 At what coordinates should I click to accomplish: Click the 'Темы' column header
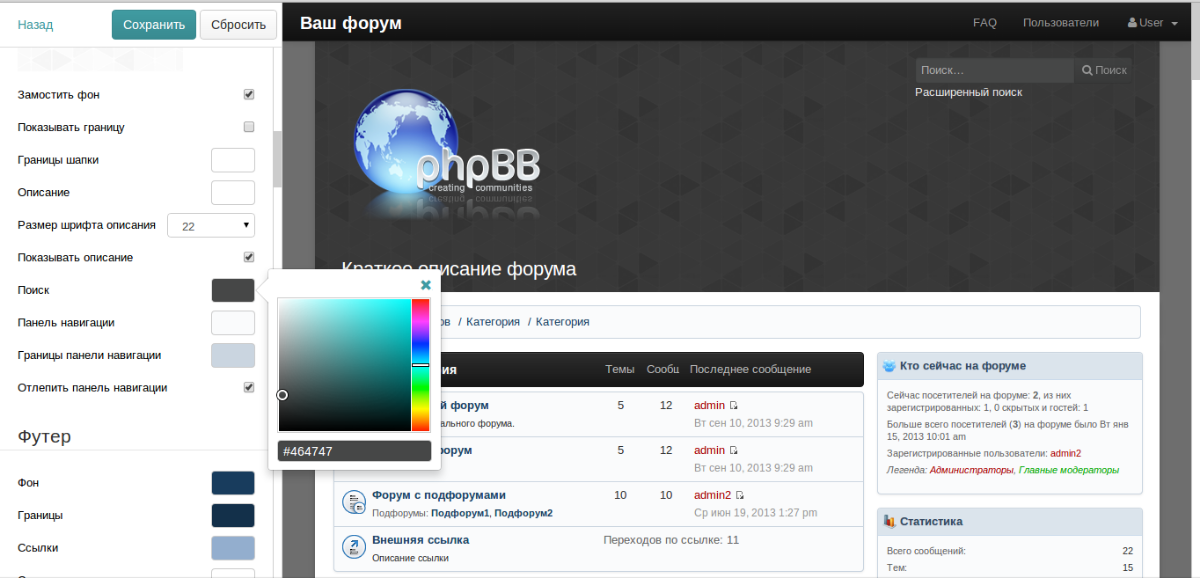pos(620,369)
